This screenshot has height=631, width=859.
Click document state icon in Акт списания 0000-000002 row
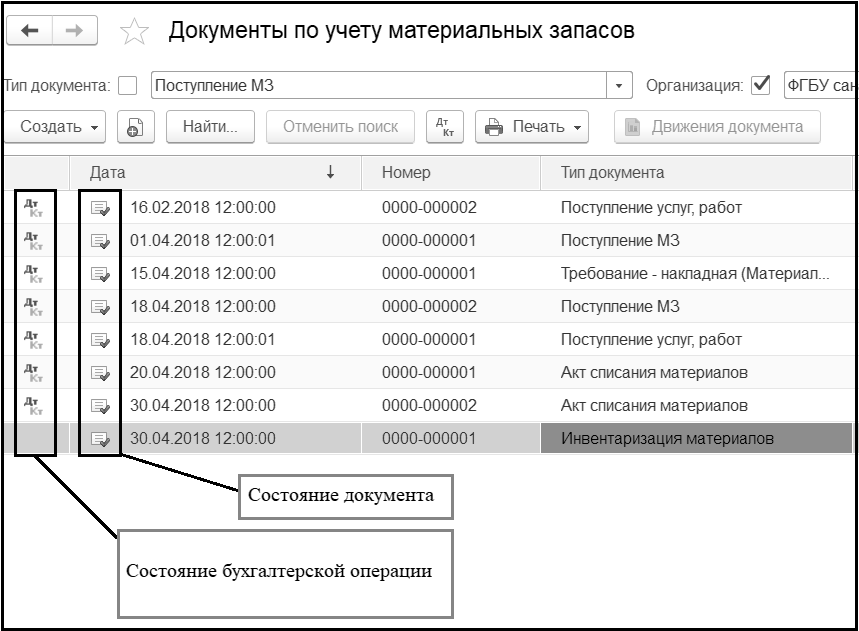point(100,406)
